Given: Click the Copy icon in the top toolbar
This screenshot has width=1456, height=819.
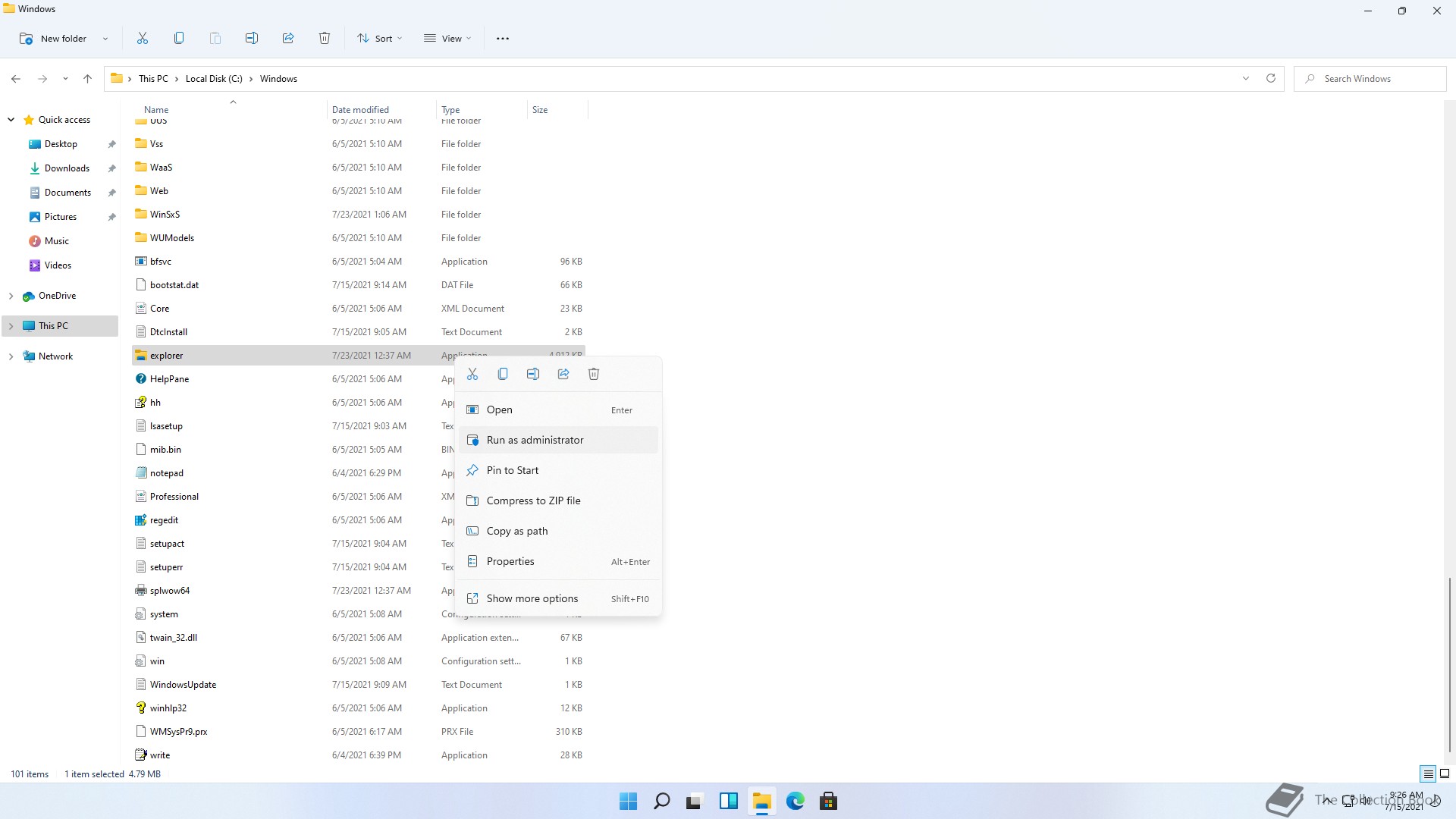Looking at the screenshot, I should coord(179,38).
